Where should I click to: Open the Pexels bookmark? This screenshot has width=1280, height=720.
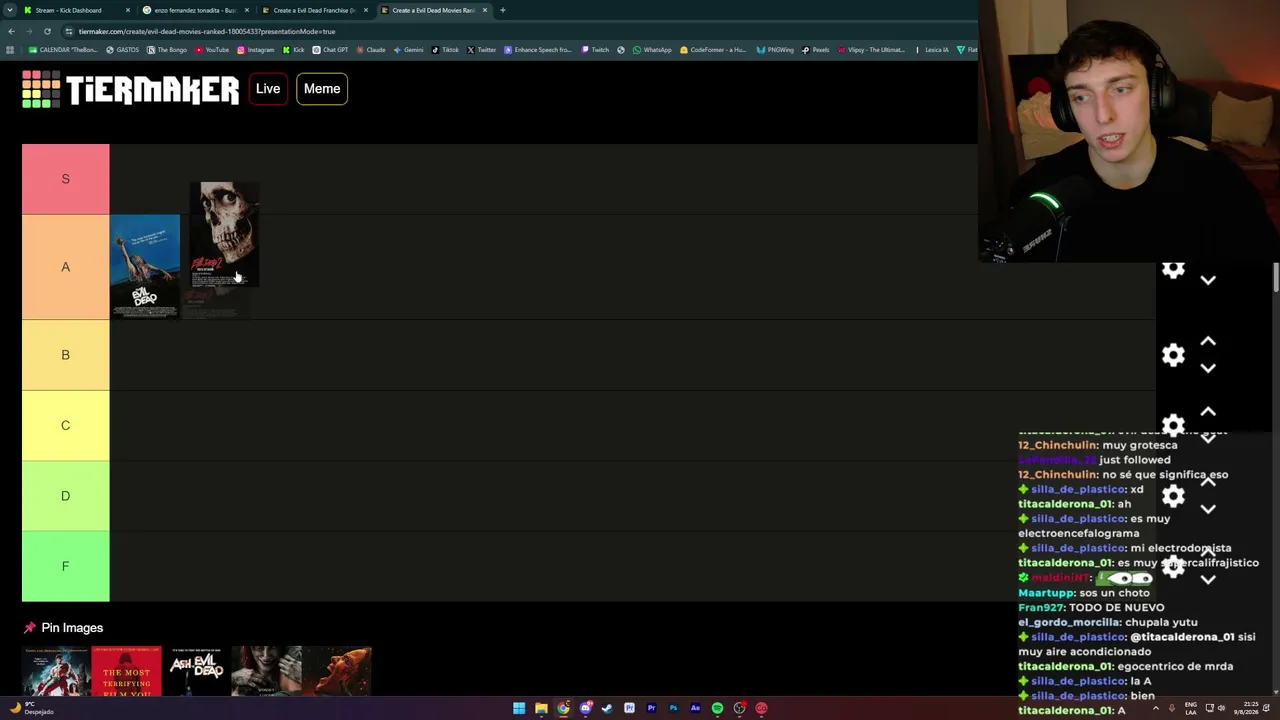[816, 50]
